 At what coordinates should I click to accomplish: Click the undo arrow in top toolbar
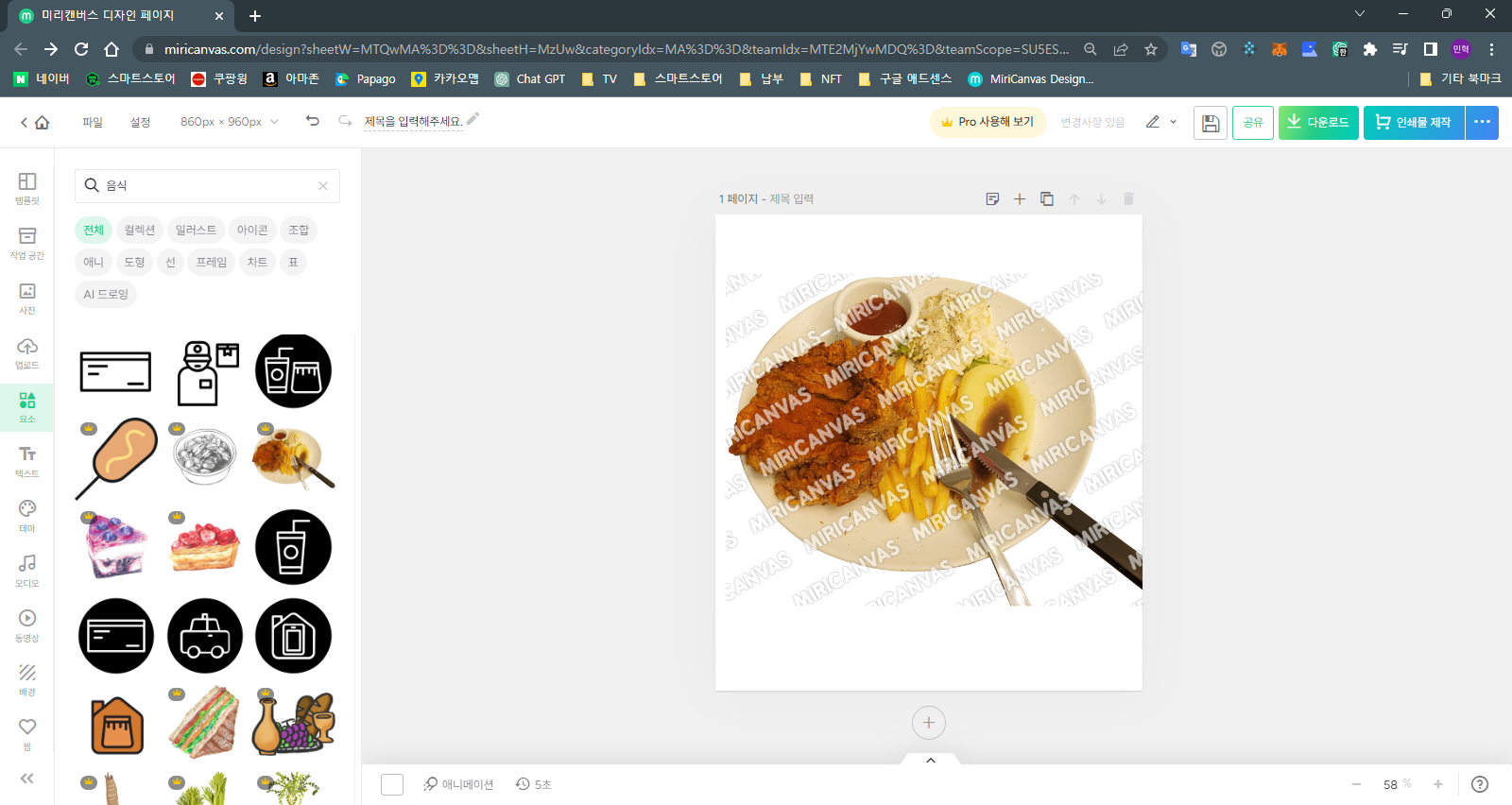pyautogui.click(x=313, y=121)
